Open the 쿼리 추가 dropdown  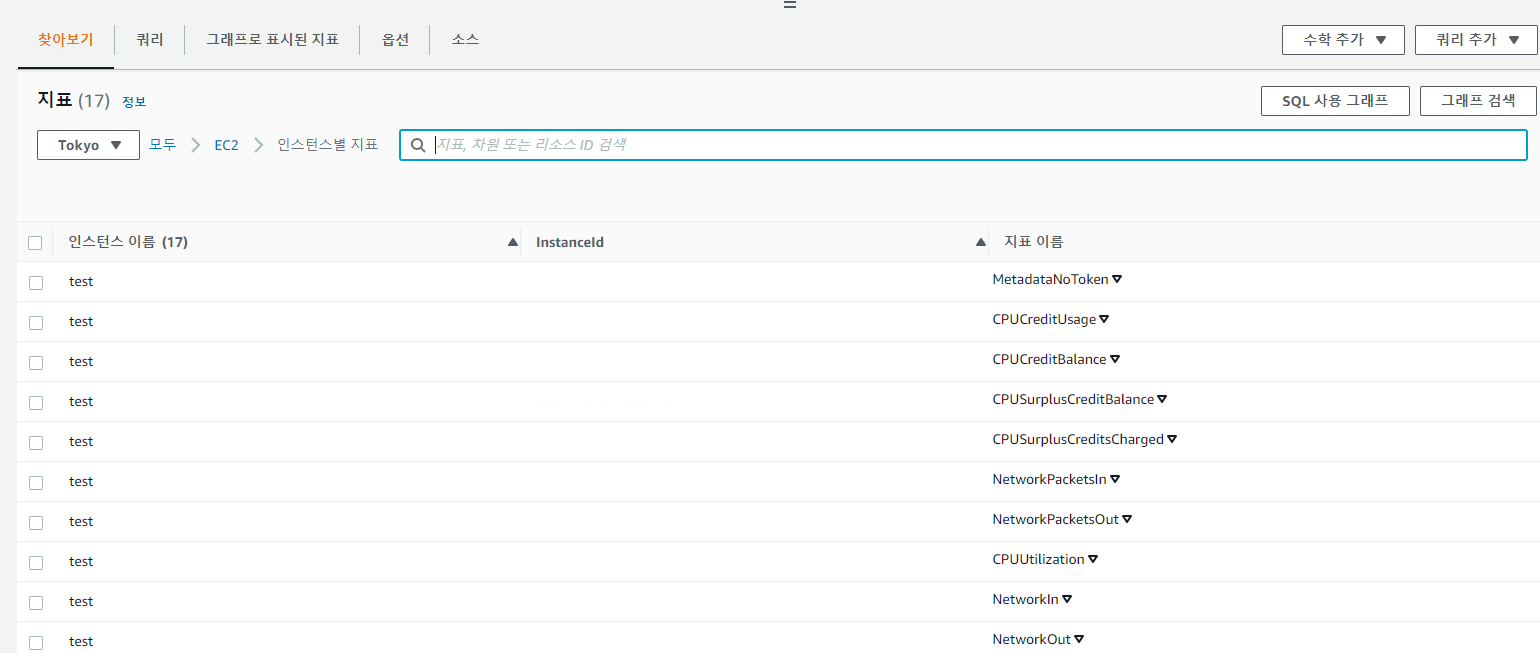[1476, 40]
